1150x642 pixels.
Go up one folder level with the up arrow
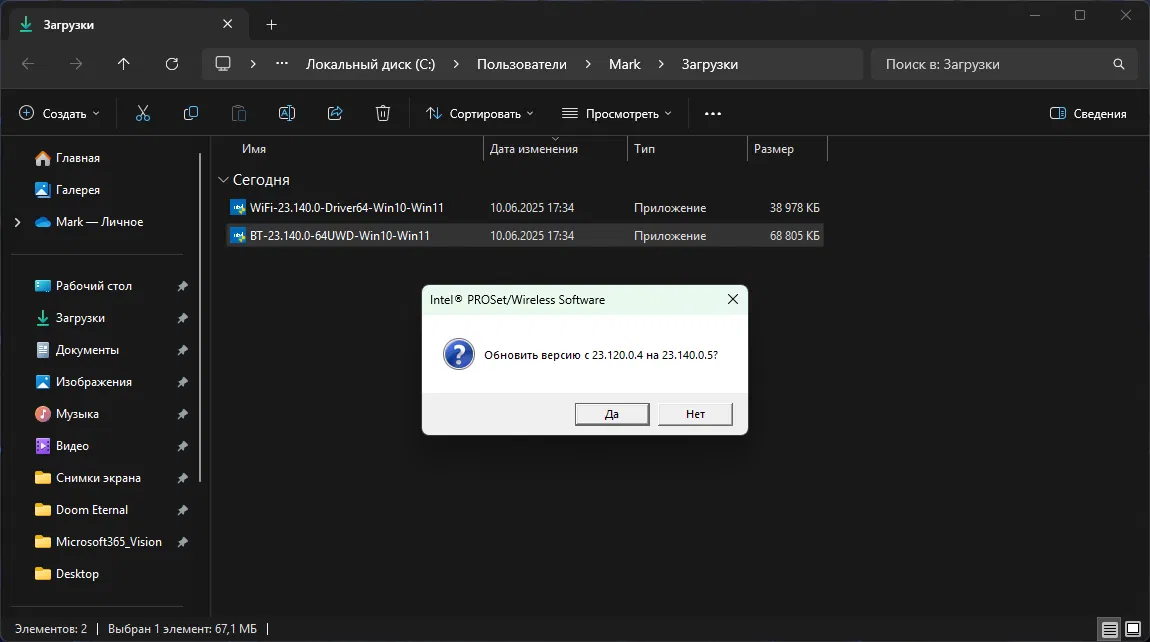point(124,65)
